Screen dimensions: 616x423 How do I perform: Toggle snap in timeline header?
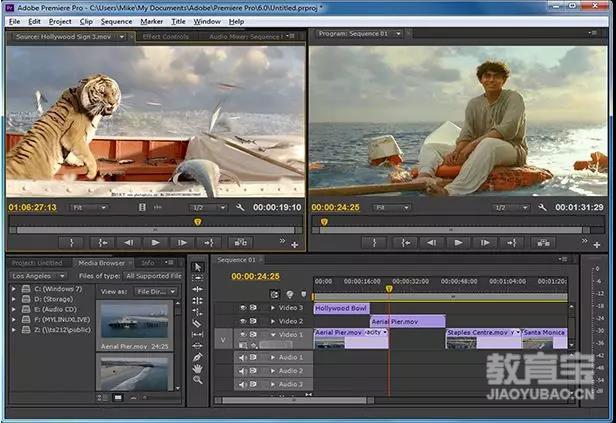point(275,294)
